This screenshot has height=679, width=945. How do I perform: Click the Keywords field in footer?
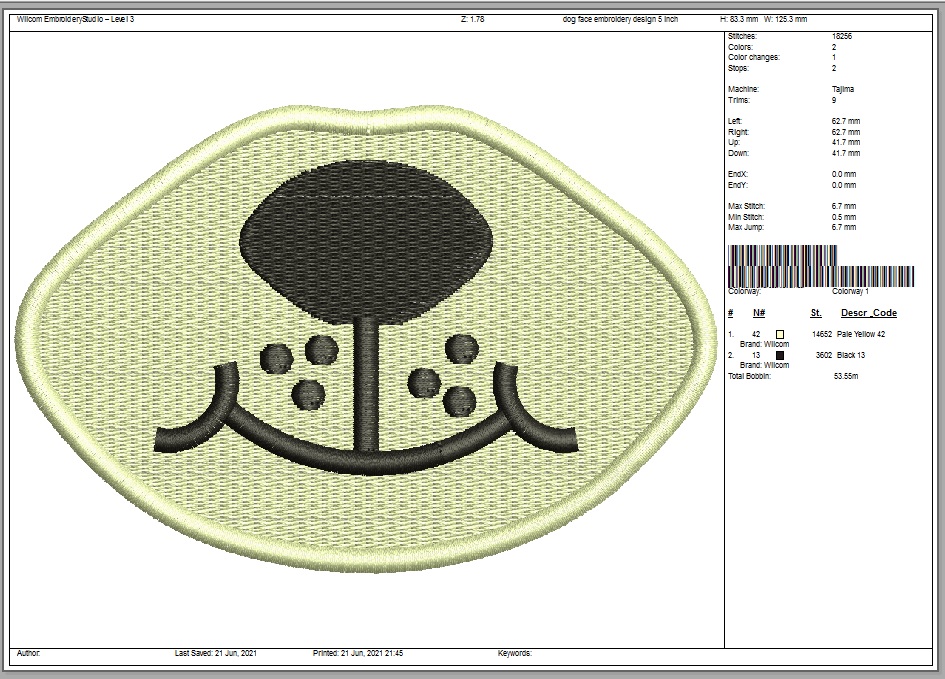click(515, 653)
